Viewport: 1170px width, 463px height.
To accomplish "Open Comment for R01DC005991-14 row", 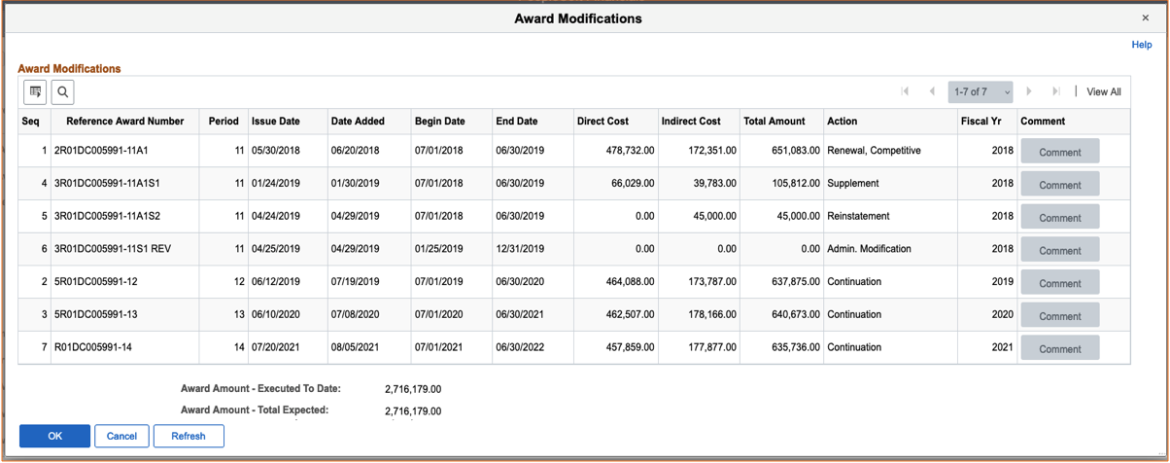I will [1060, 349].
